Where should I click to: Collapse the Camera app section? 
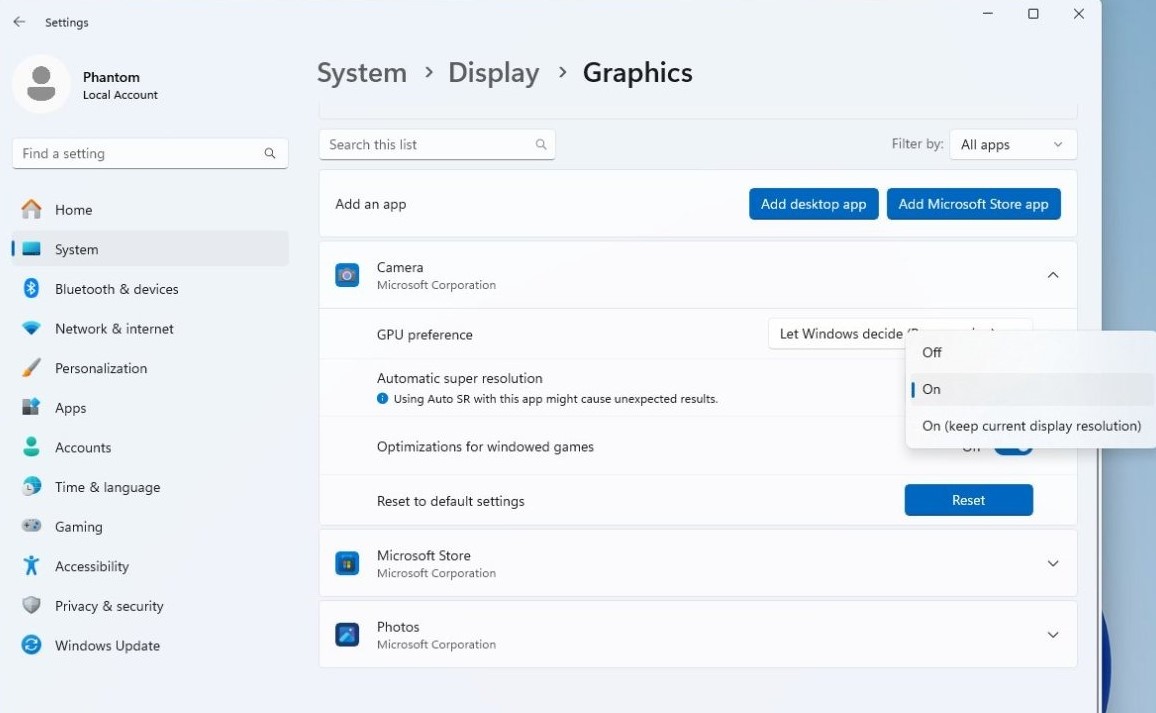(x=1053, y=275)
